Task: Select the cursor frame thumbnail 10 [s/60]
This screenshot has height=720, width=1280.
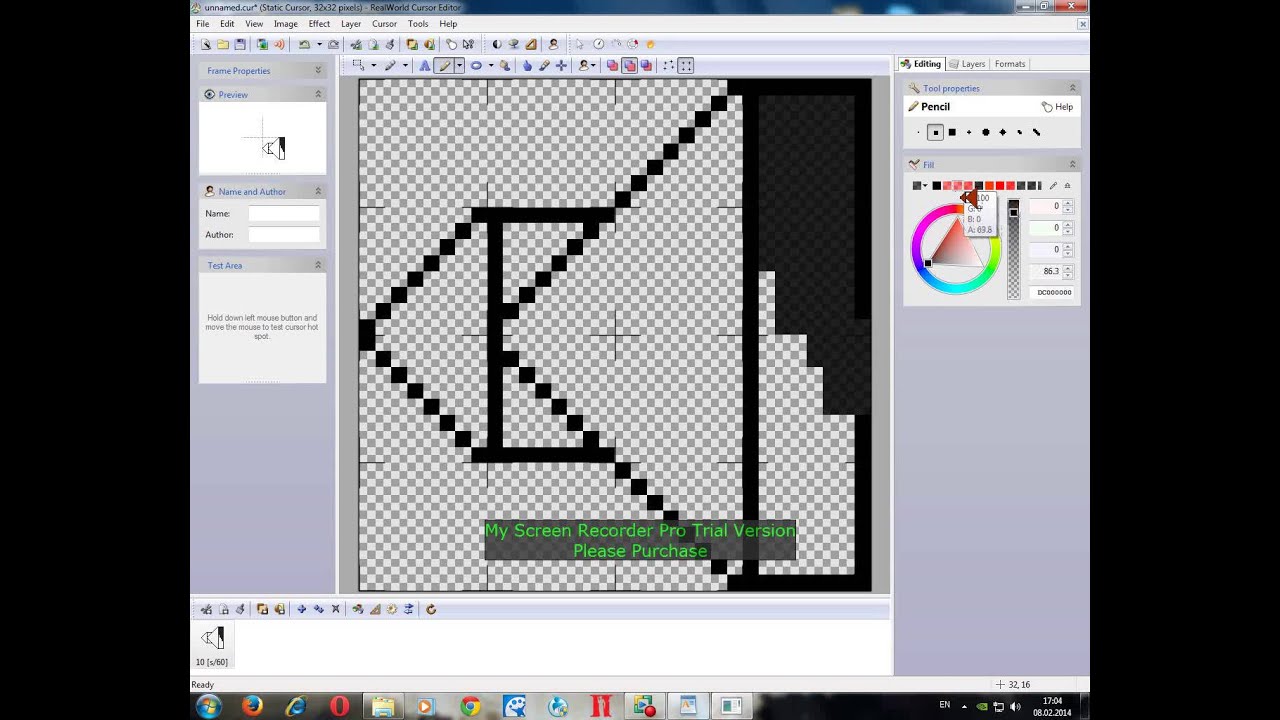Action: coord(212,643)
